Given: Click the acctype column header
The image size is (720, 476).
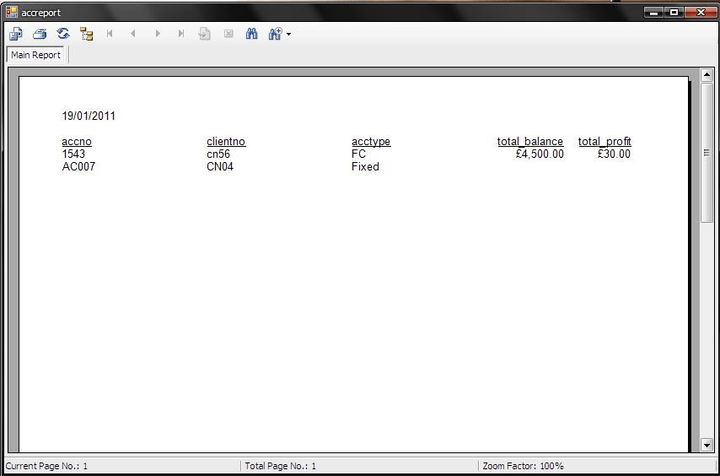Looking at the screenshot, I should click(x=371, y=141).
